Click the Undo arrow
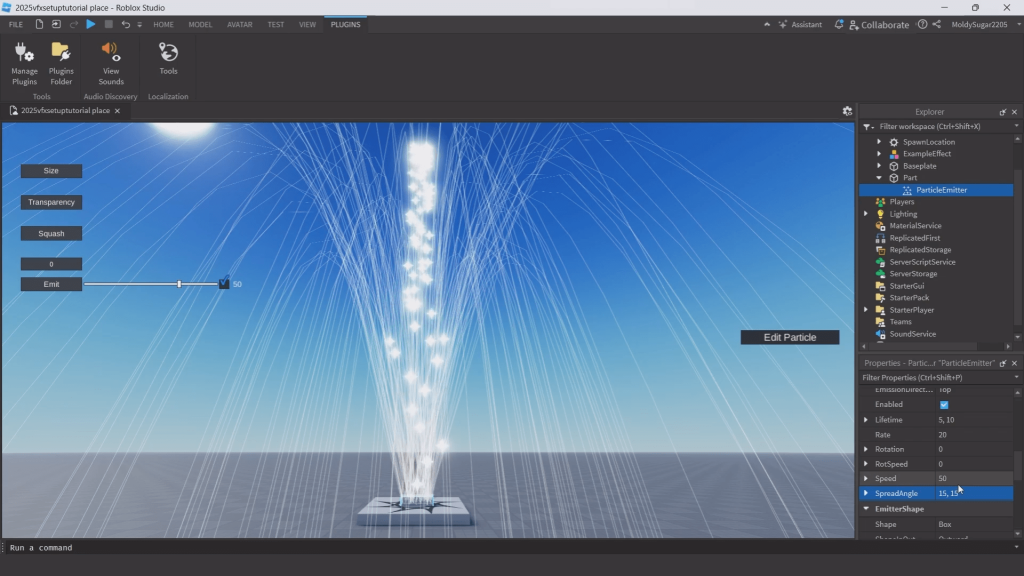The image size is (1024, 576). click(125, 24)
